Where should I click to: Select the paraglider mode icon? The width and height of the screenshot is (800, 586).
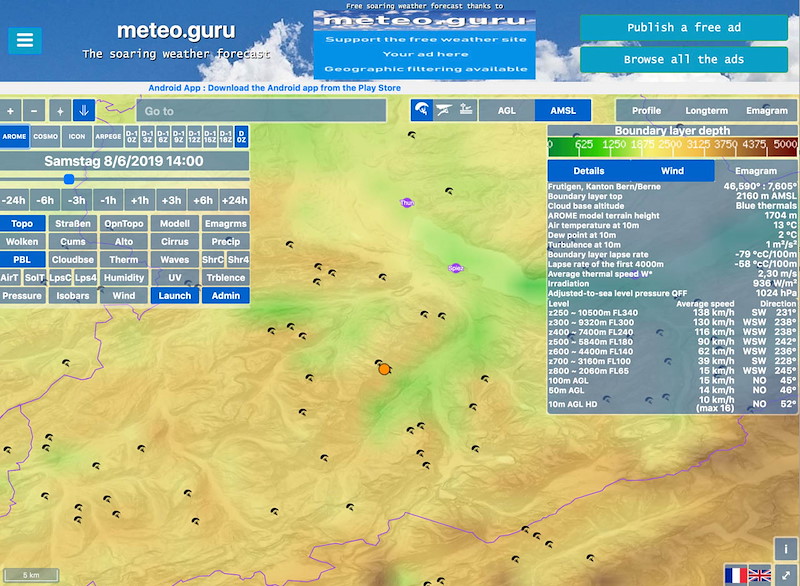click(x=421, y=110)
